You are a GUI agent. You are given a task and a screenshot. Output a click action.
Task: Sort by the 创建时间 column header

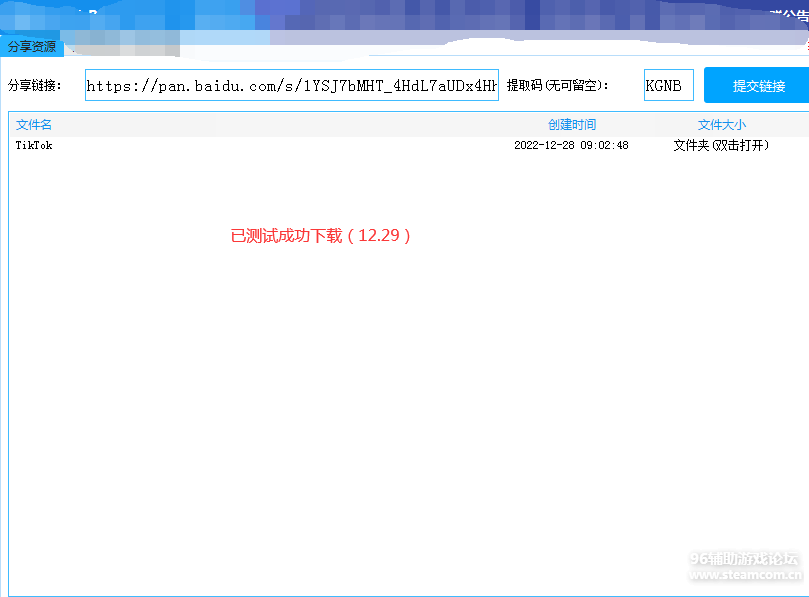[571, 125]
